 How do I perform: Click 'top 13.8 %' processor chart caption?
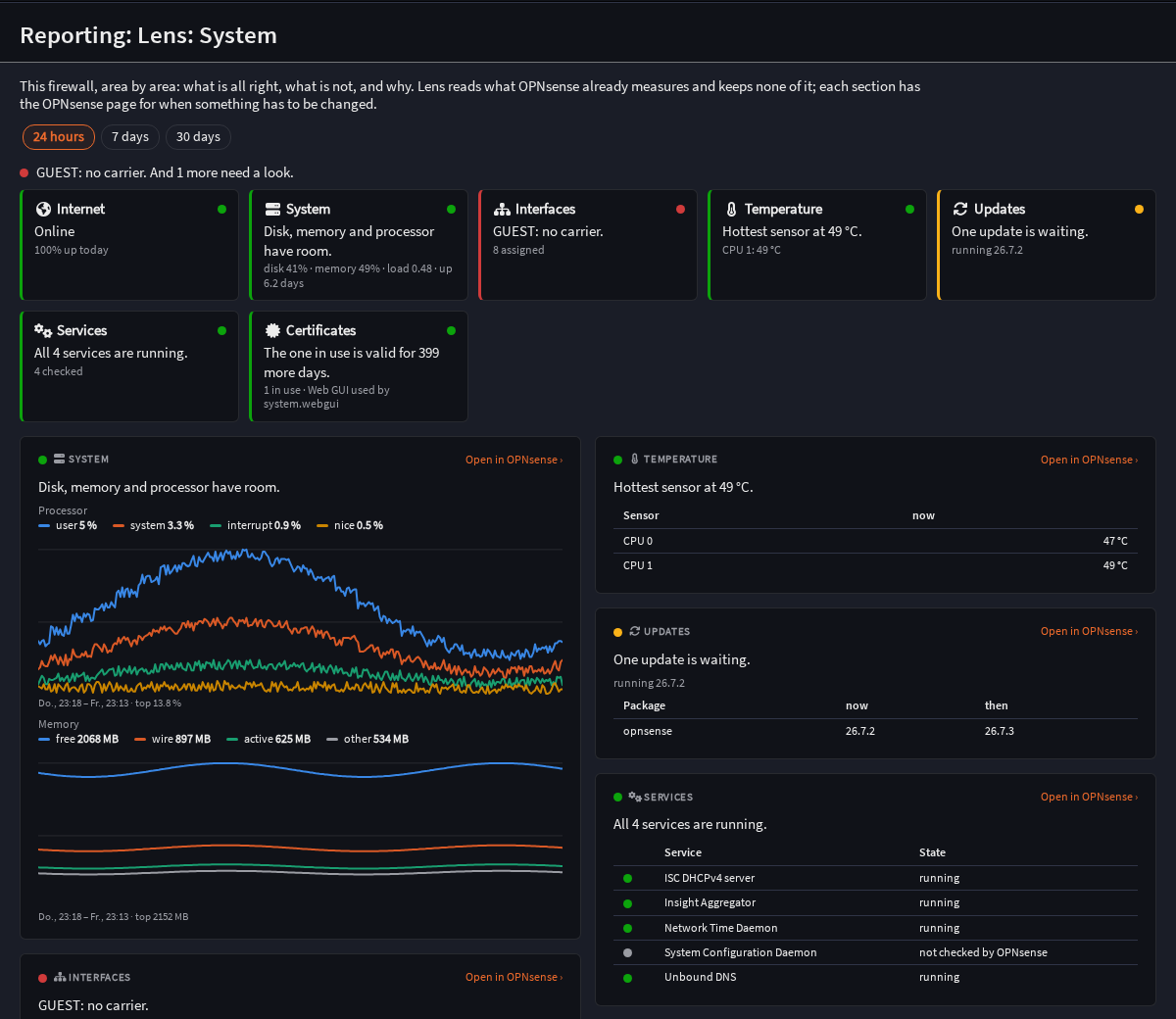pyautogui.click(x=158, y=704)
